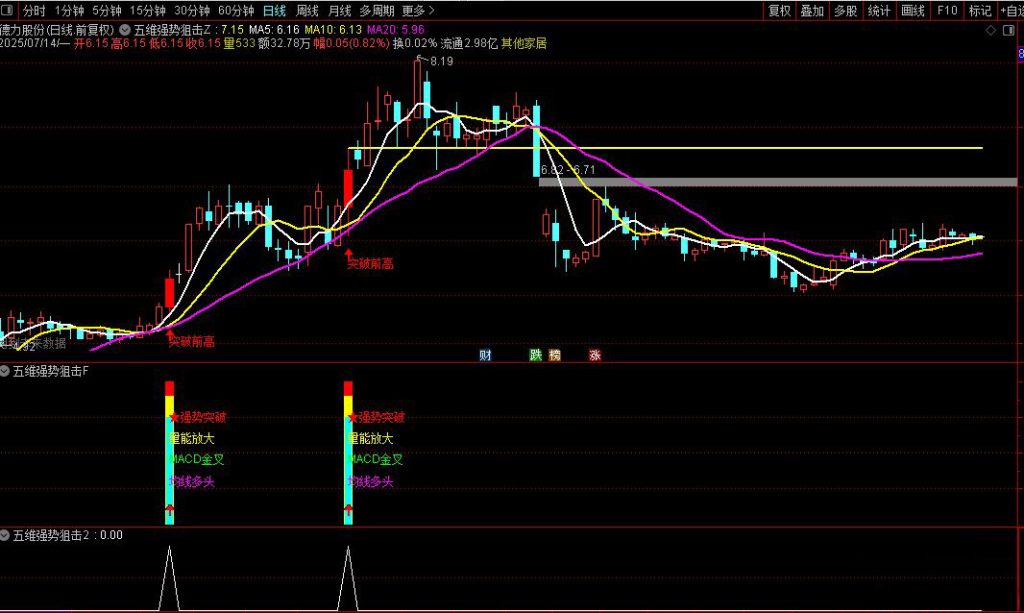Click the 财 event marker icon

point(486,355)
